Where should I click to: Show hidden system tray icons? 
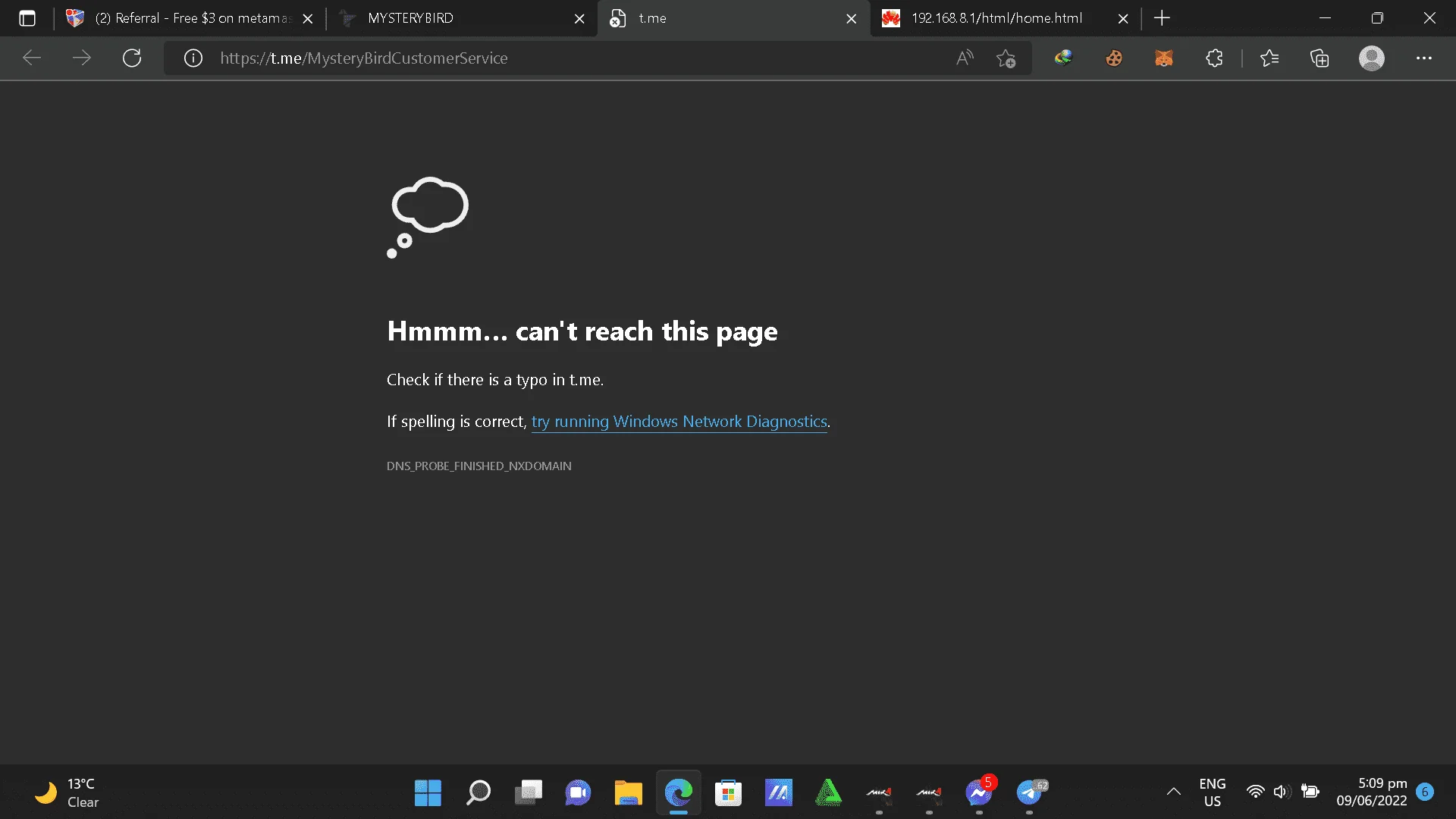point(1173,792)
